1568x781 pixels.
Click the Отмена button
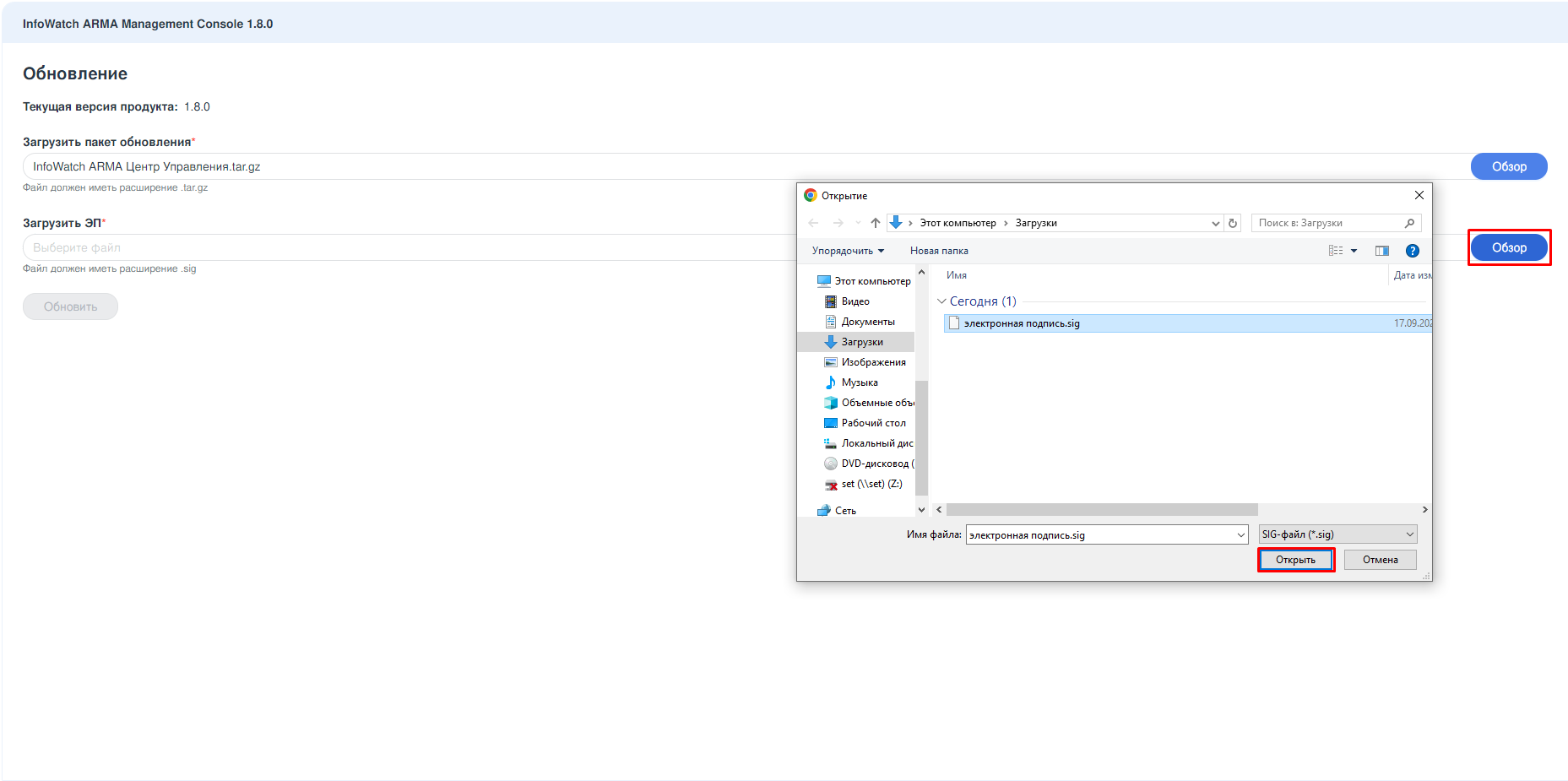(1381, 560)
